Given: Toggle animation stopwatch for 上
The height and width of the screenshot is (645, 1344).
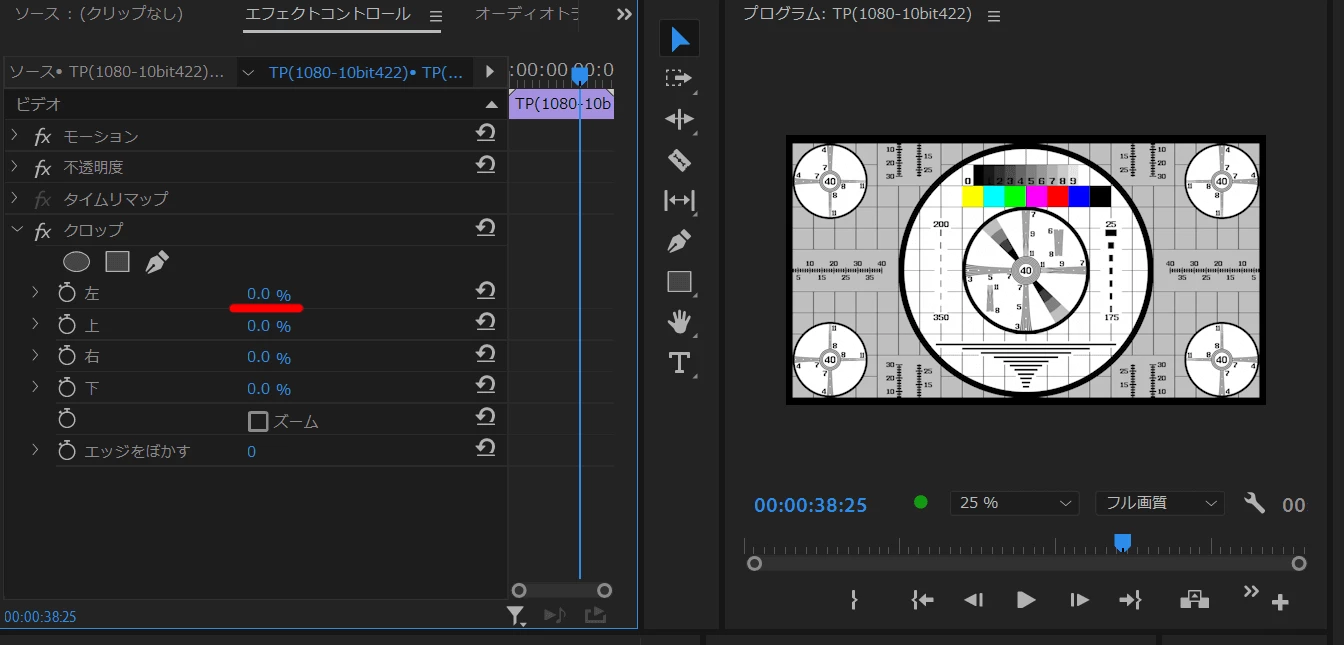Looking at the screenshot, I should tap(67, 324).
